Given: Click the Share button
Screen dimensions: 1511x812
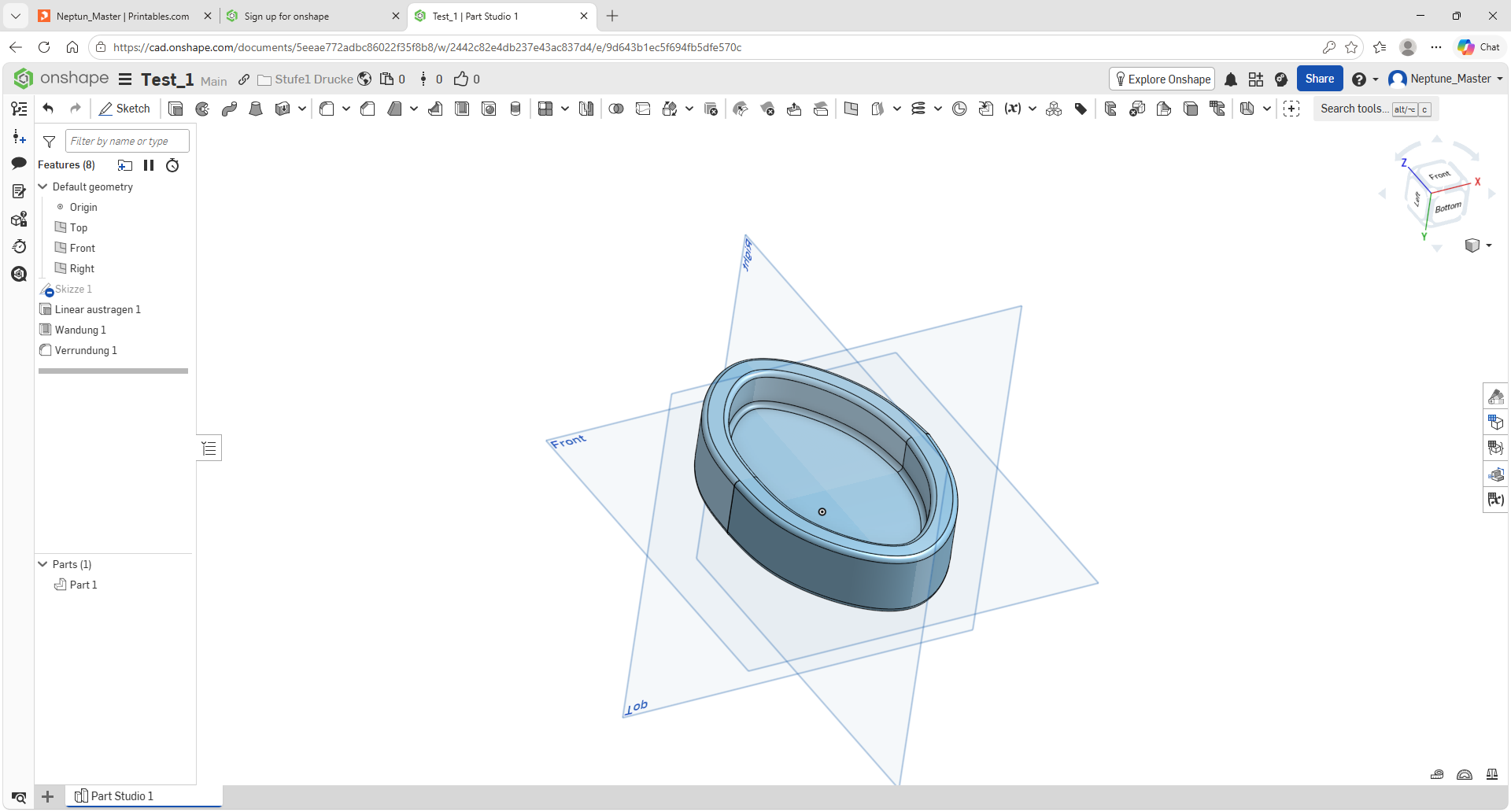Looking at the screenshot, I should click(1320, 79).
